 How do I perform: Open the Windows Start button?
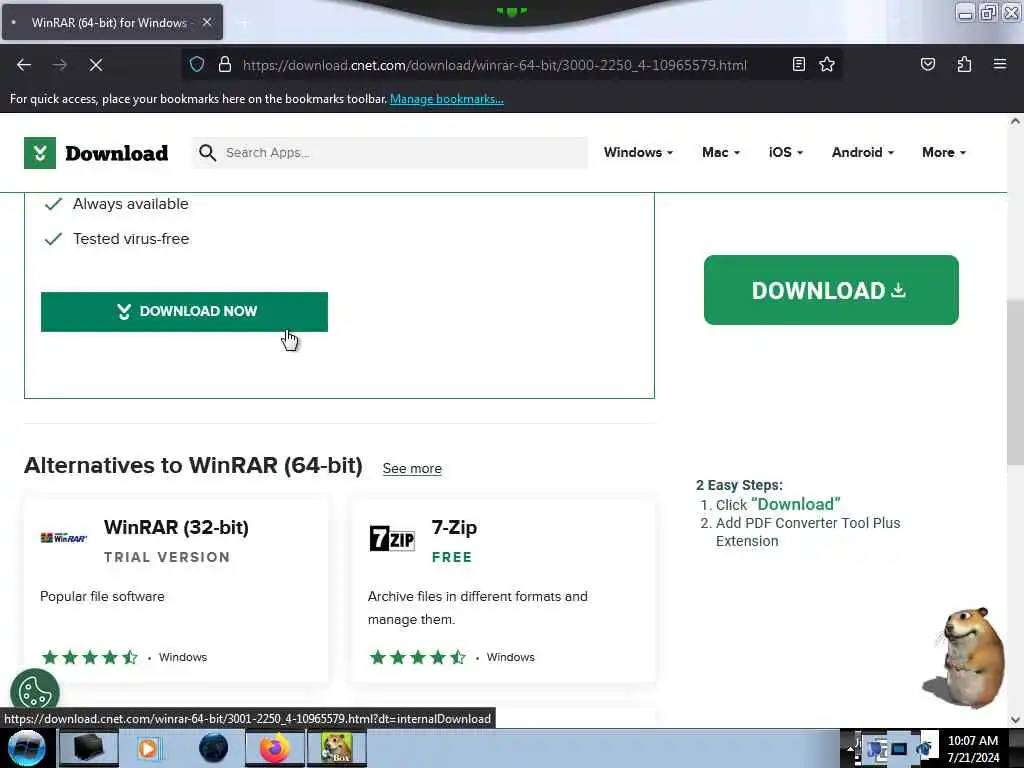[27, 748]
